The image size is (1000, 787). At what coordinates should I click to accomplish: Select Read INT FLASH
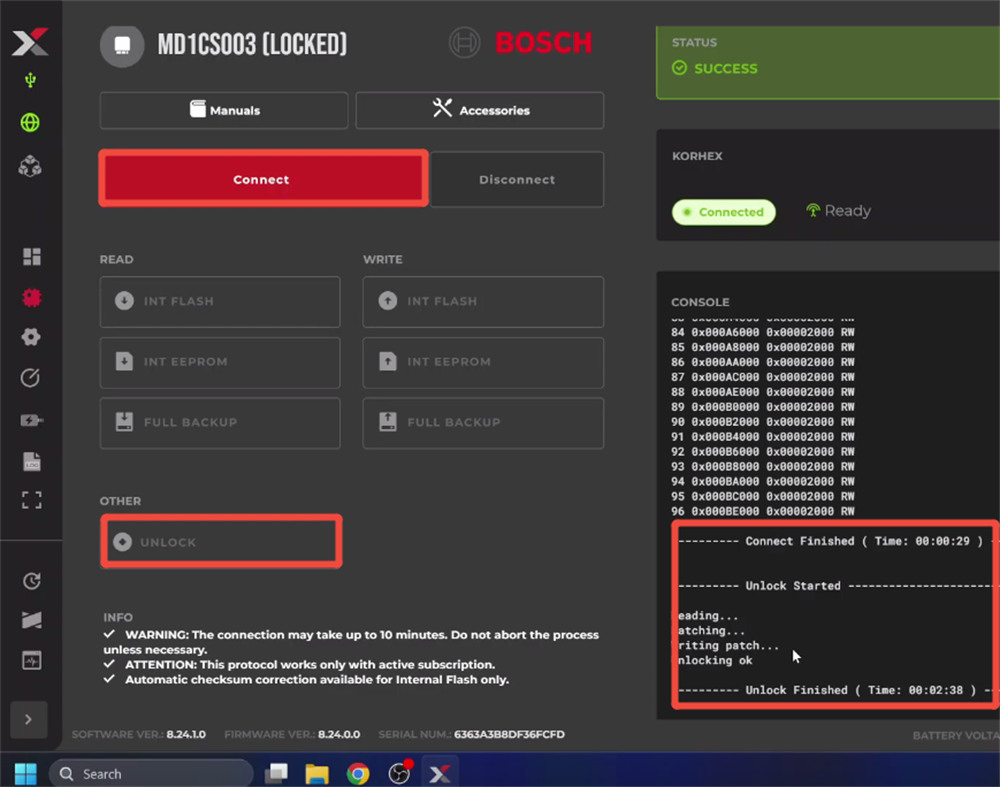tap(220, 302)
